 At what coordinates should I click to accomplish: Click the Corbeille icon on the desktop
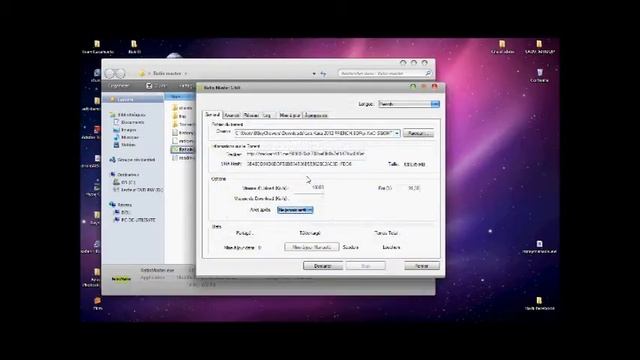click(x=540, y=75)
